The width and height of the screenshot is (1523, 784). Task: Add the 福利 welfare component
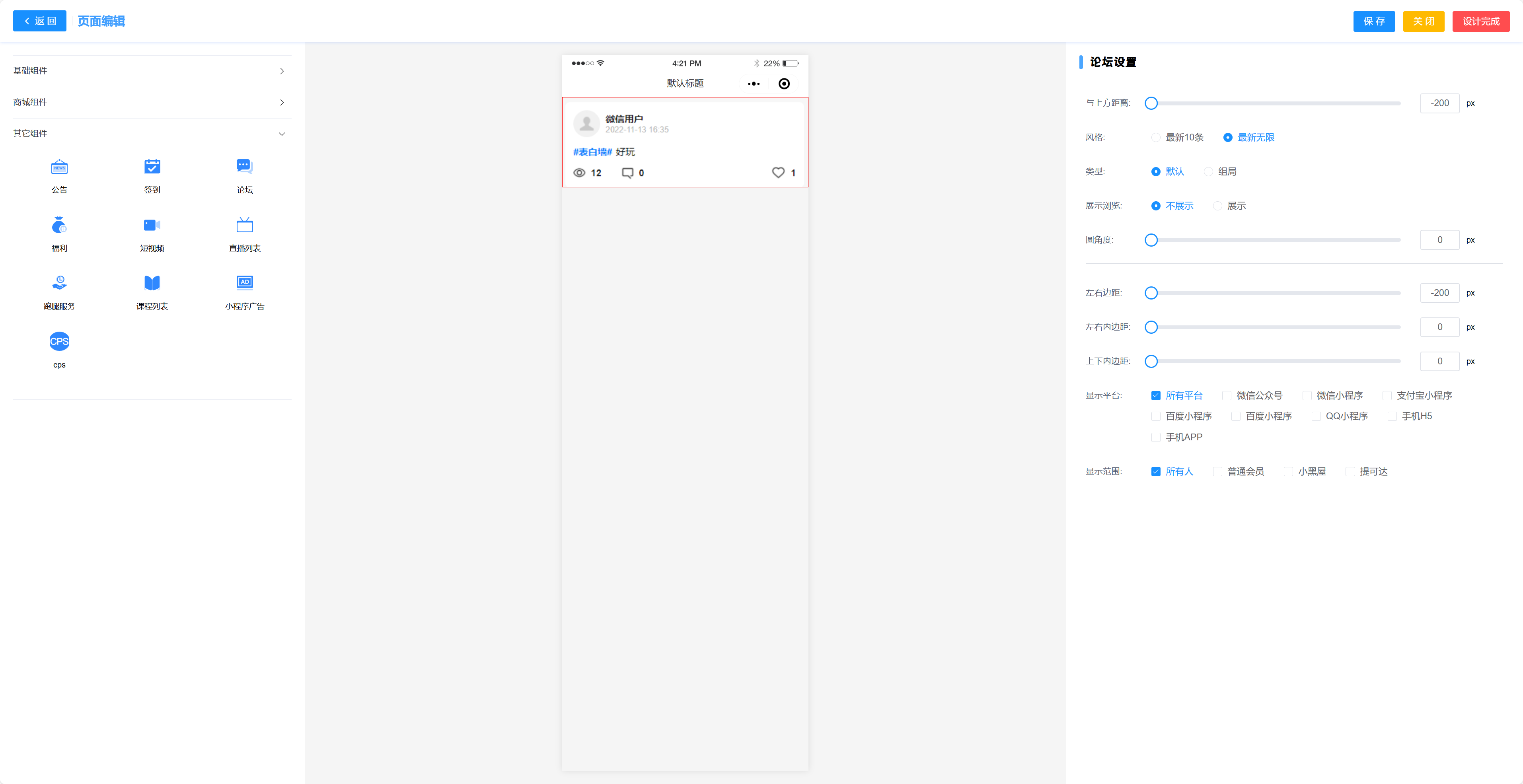pyautogui.click(x=59, y=226)
